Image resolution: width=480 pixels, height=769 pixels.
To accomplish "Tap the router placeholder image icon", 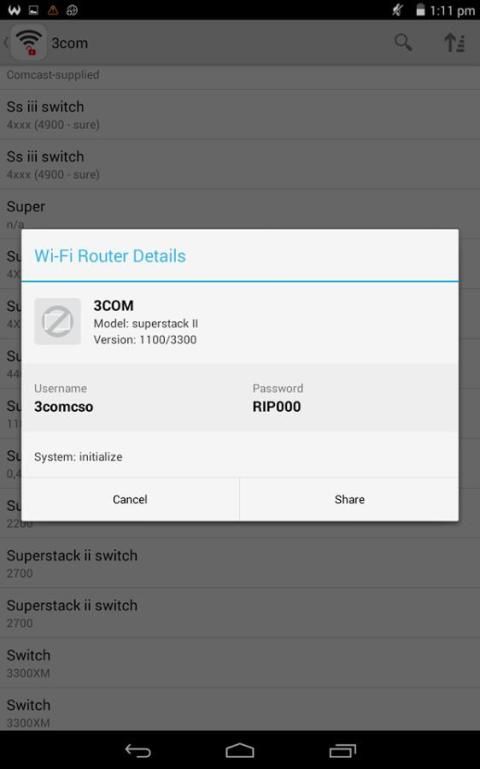I will tap(57, 321).
